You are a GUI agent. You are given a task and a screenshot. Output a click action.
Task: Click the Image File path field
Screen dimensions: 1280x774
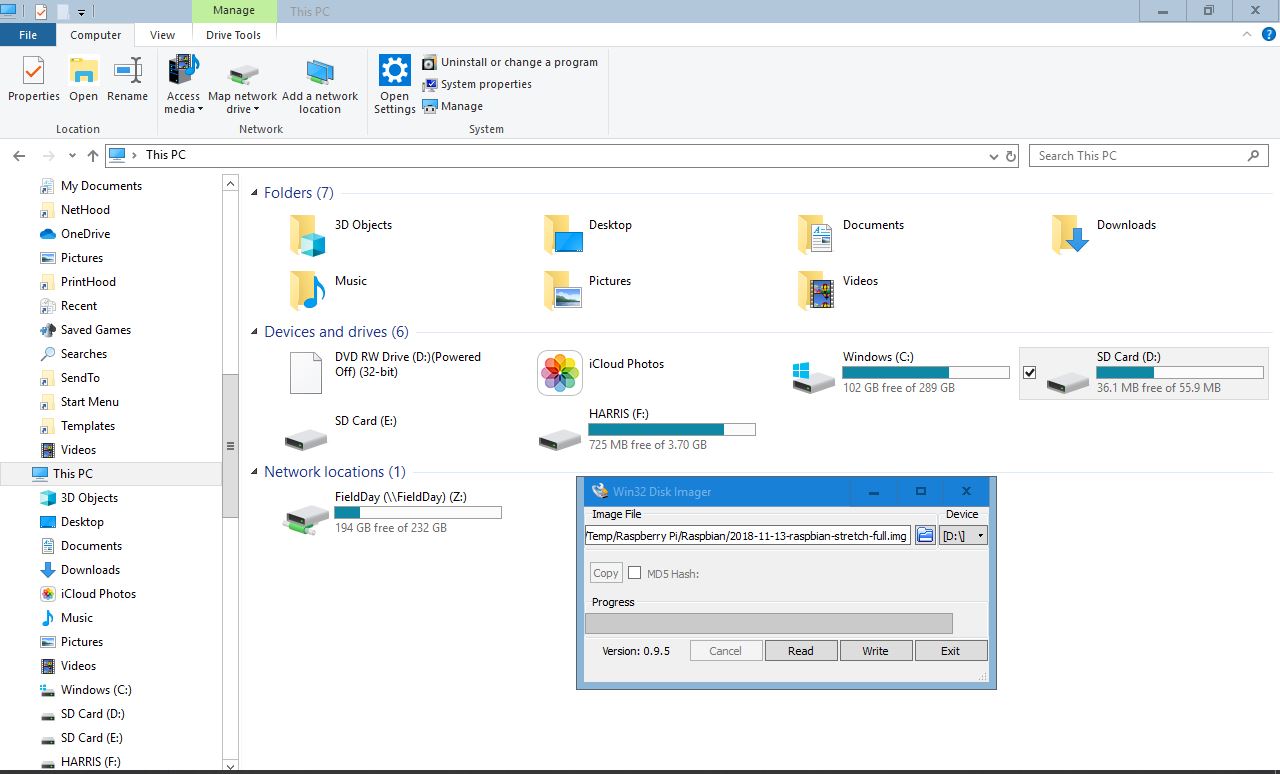(748, 535)
